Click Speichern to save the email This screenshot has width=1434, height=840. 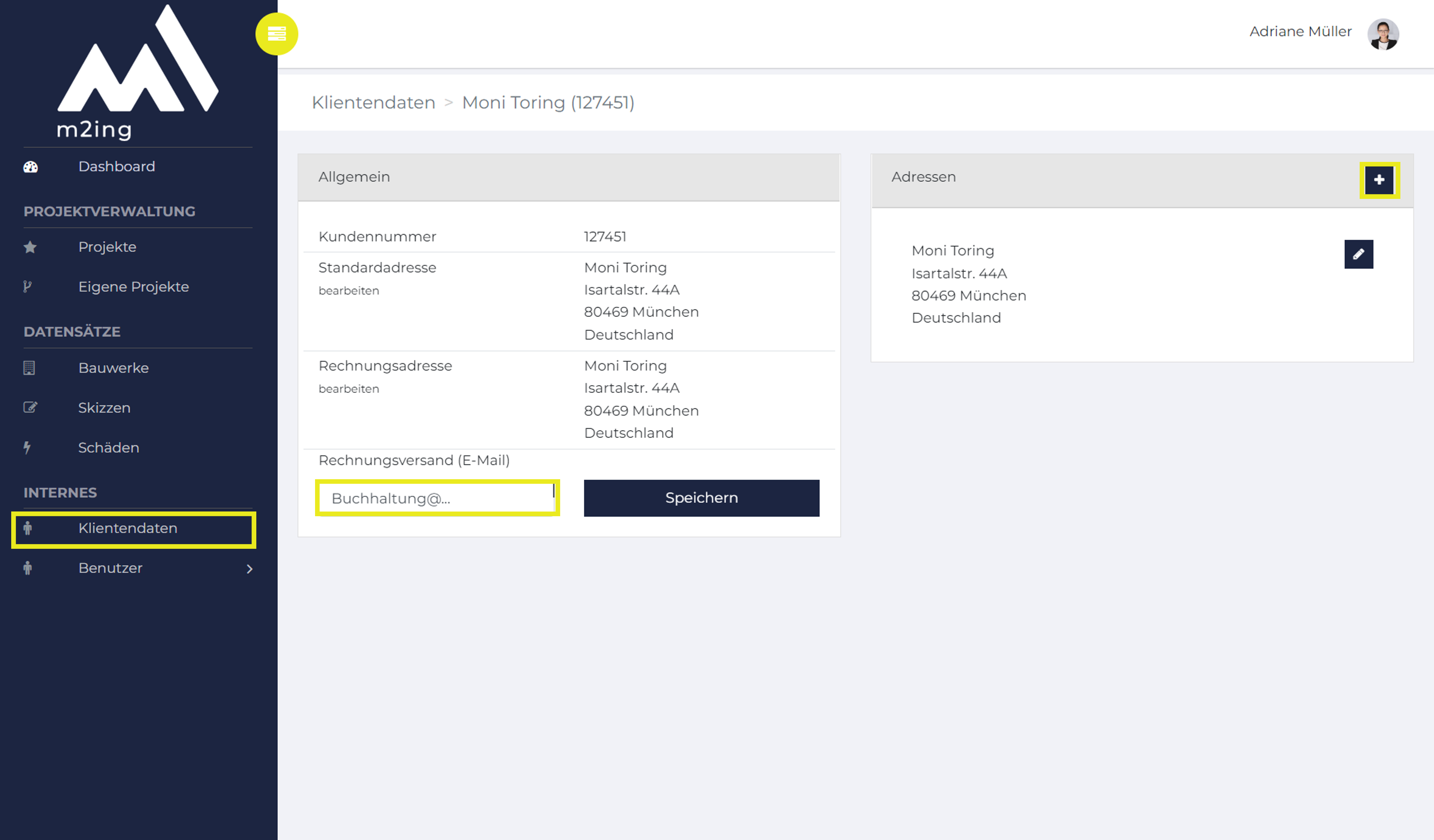click(701, 498)
